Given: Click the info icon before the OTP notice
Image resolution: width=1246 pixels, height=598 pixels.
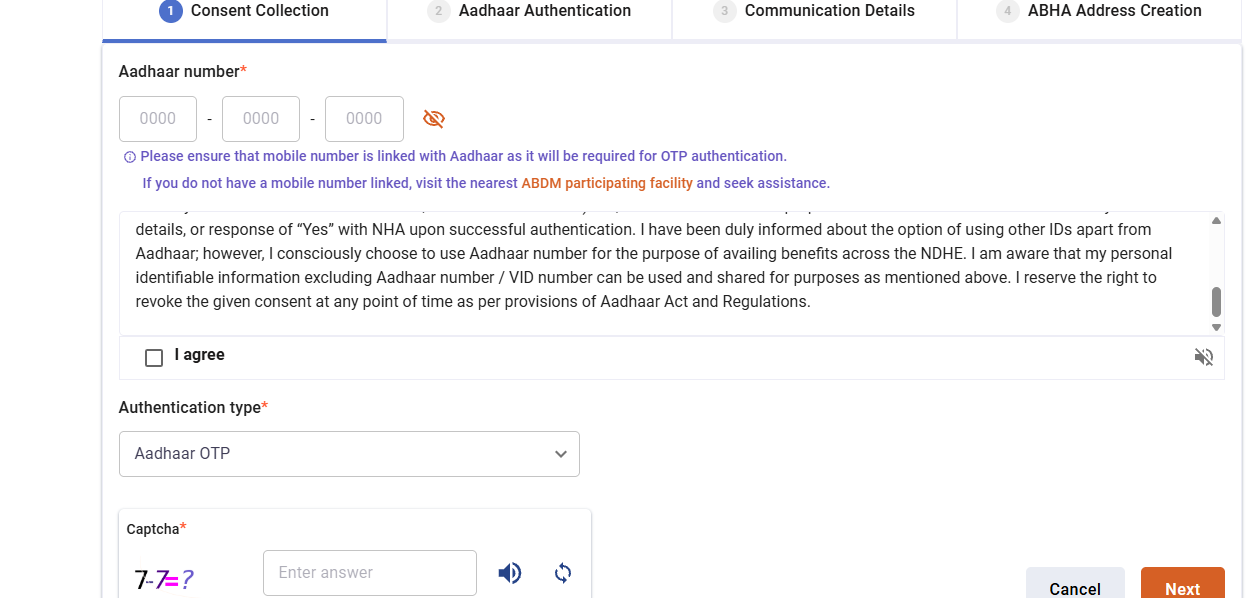Looking at the screenshot, I should (129, 156).
